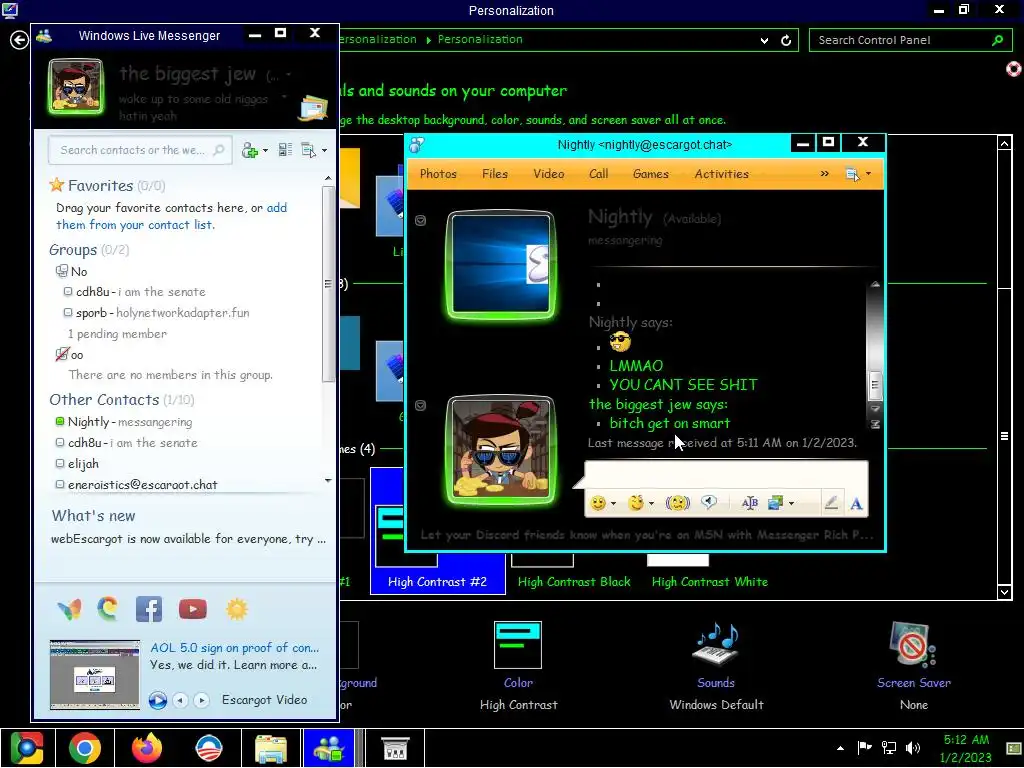Show hidden icons in the system tray

840,748
